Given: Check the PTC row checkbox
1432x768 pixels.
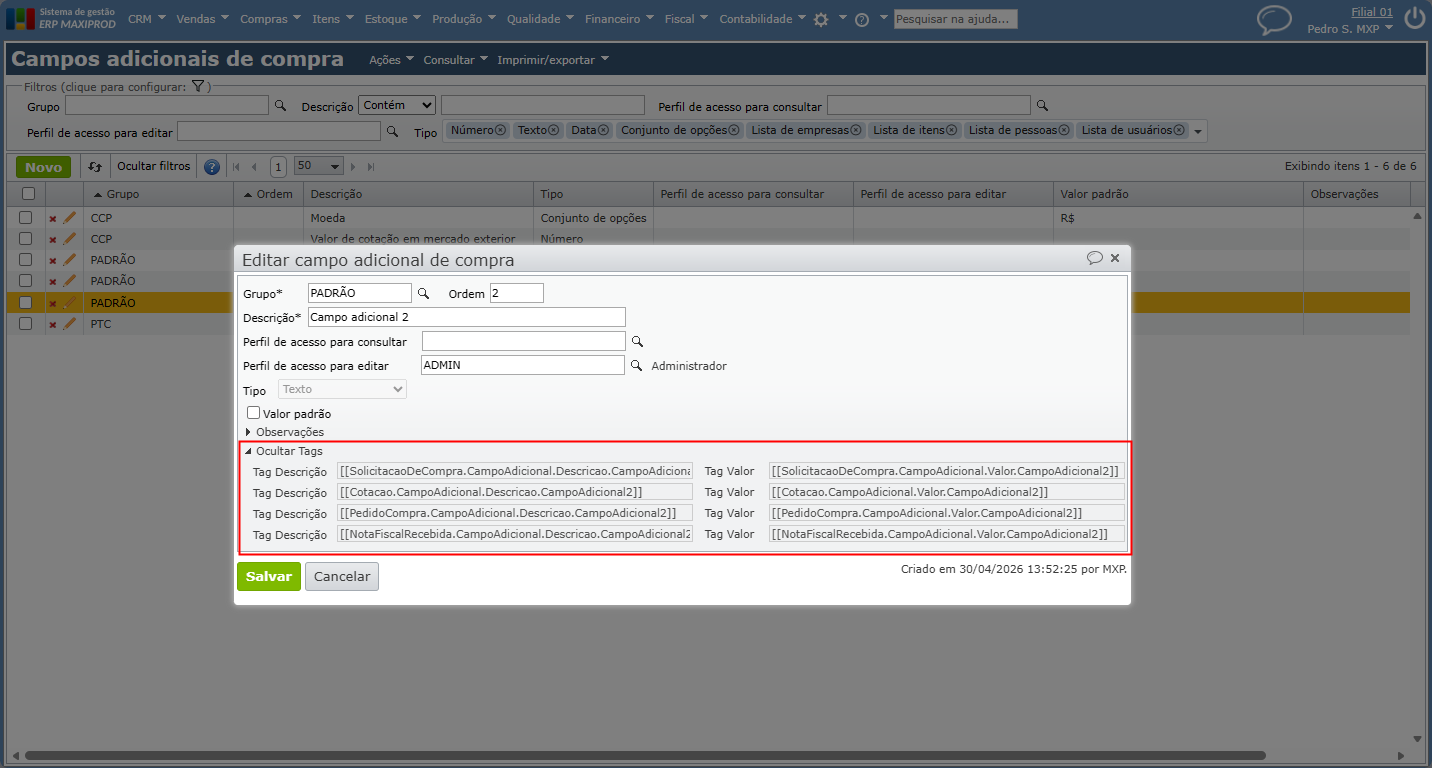Looking at the screenshot, I should [x=26, y=323].
